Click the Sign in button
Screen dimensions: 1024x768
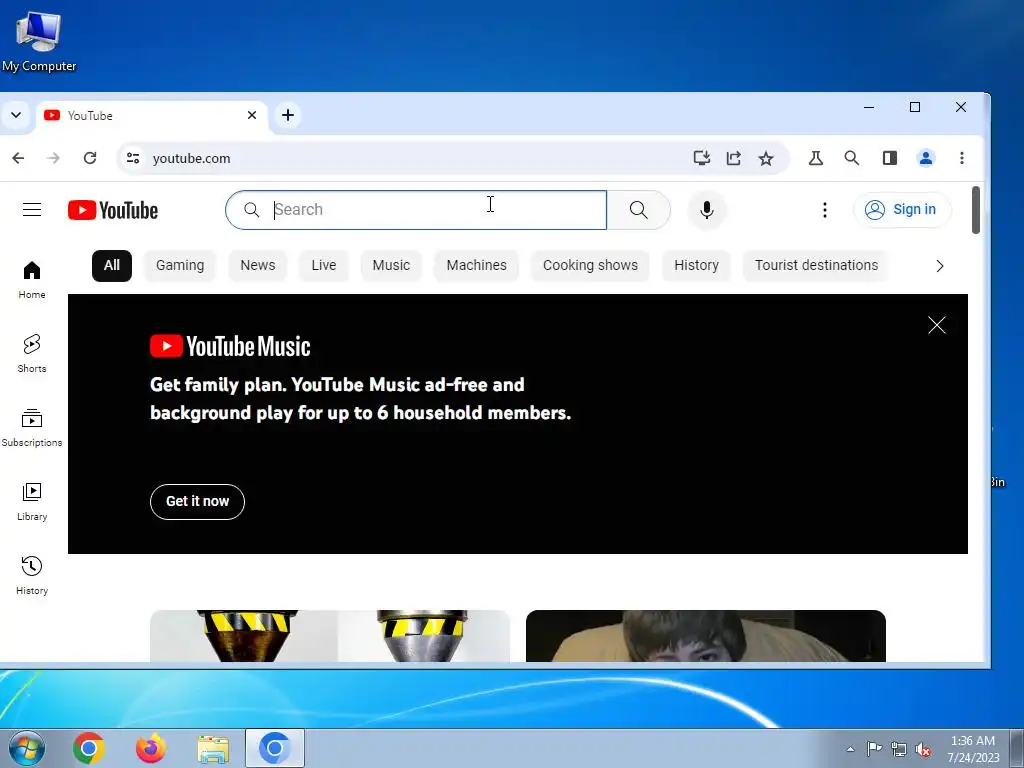pos(902,210)
